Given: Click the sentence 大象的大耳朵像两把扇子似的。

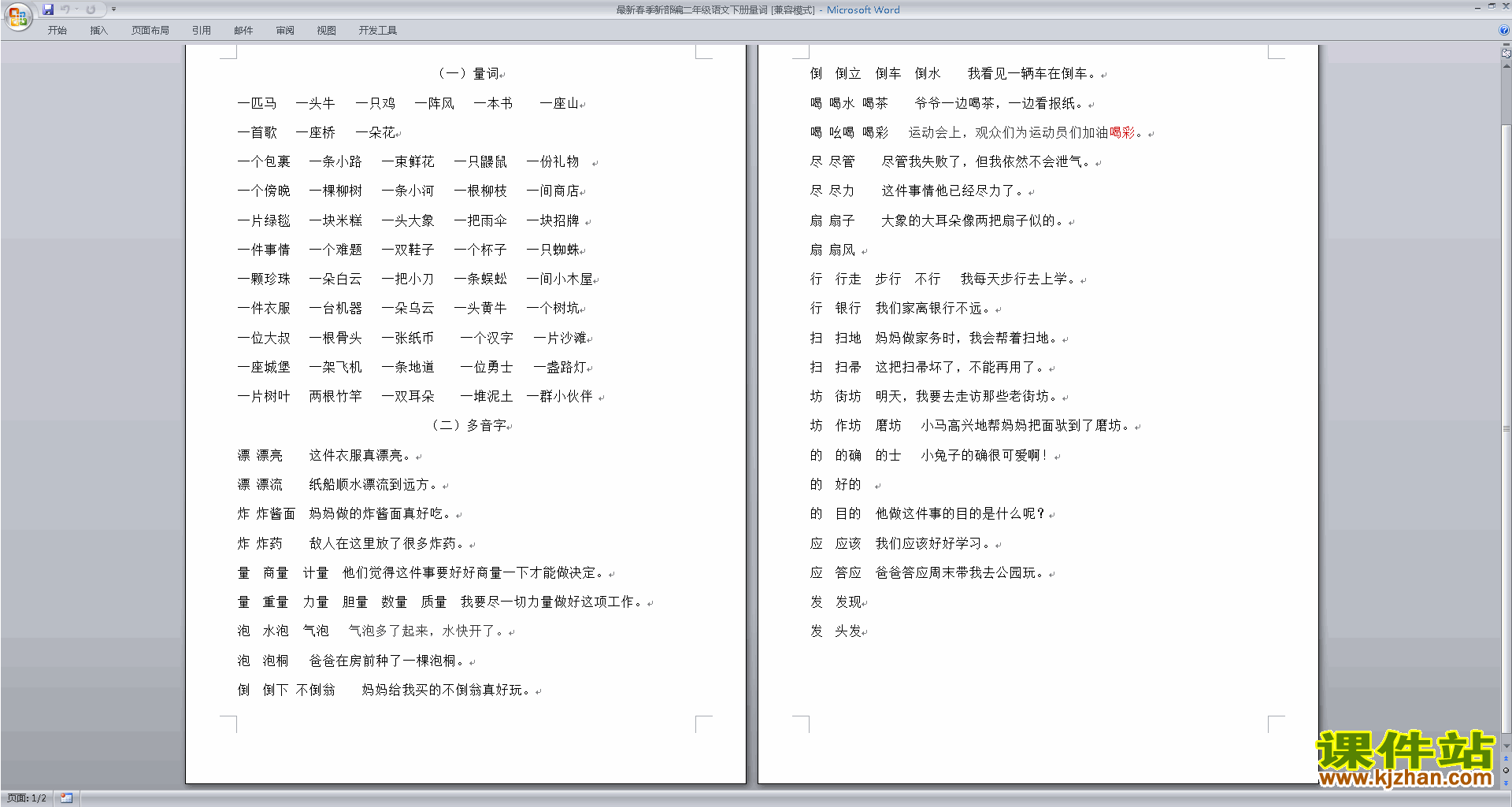Looking at the screenshot, I should point(975,220).
